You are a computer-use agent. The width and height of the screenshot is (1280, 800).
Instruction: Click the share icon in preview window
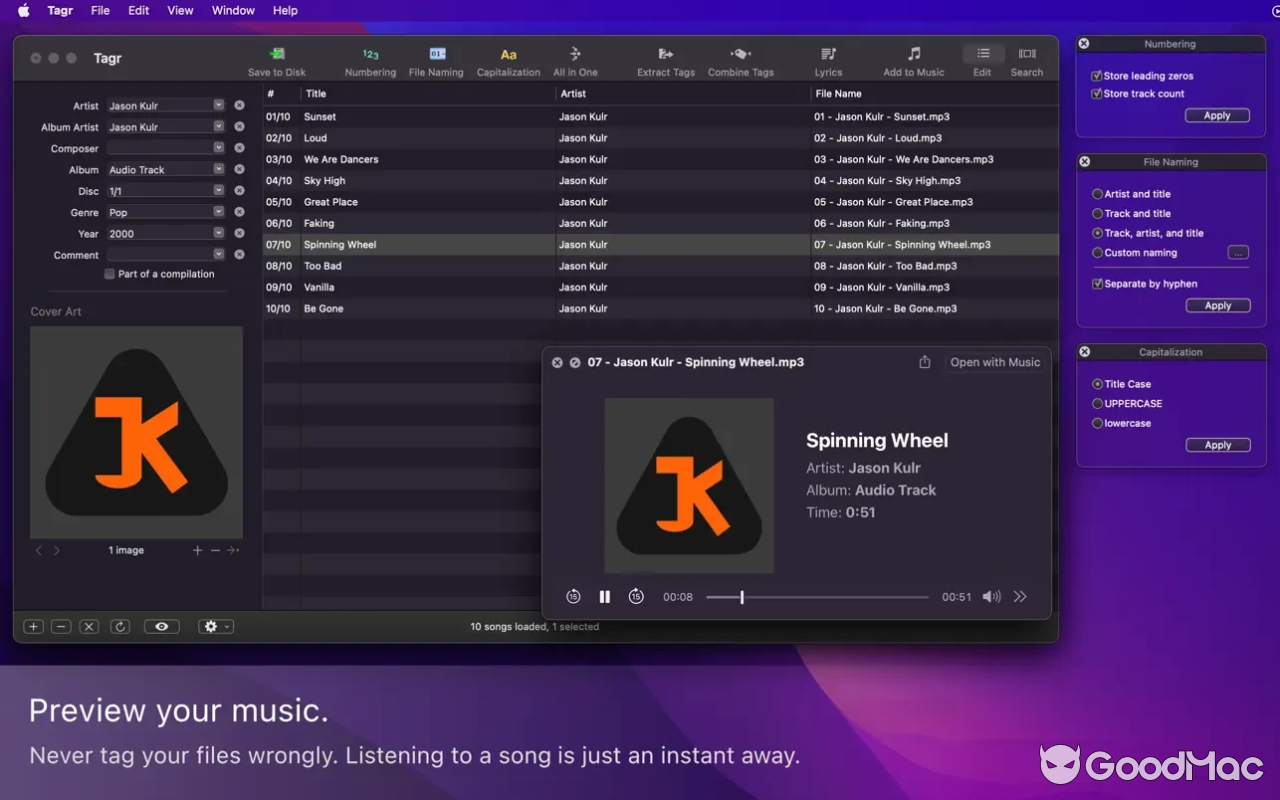pos(925,362)
